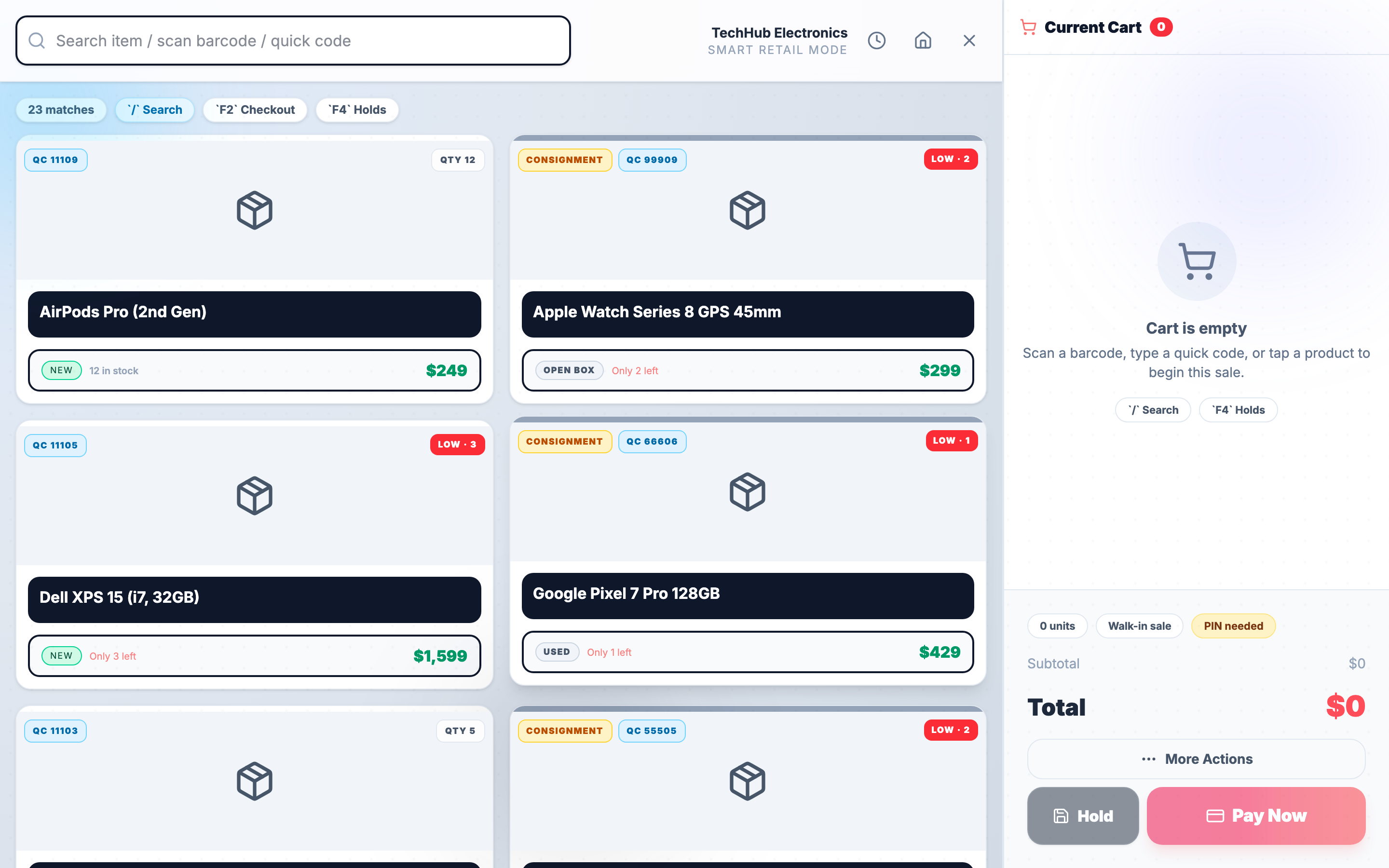Click AirPods Pro product box image
Viewport: 1389px width, 868px height.
tap(254, 210)
